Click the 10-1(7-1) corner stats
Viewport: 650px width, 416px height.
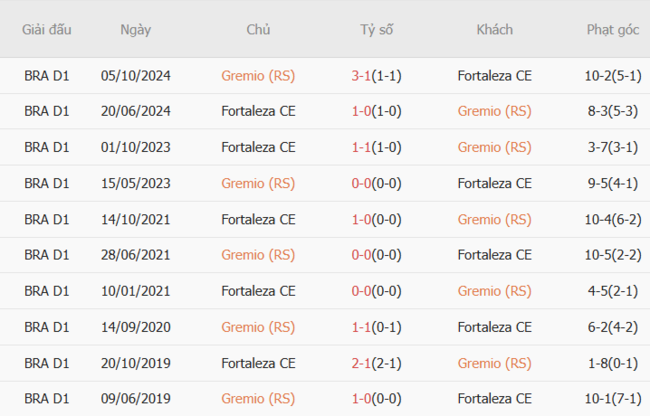[x=612, y=399]
